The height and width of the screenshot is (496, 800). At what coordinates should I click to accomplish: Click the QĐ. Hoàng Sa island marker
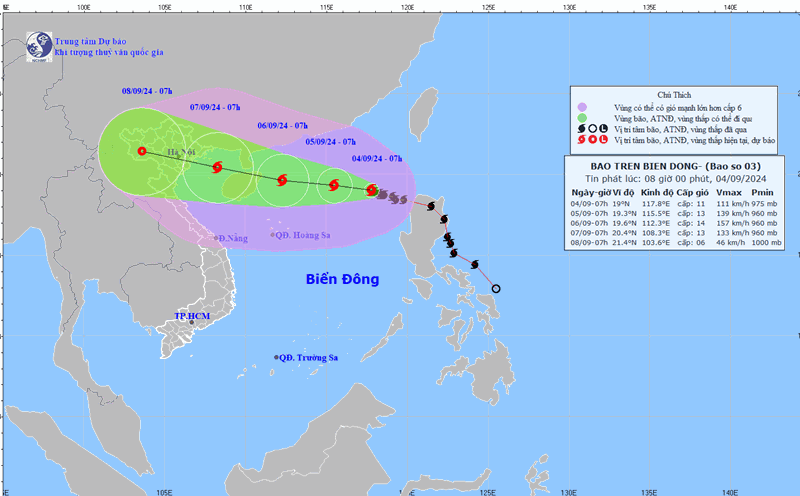pos(273,235)
